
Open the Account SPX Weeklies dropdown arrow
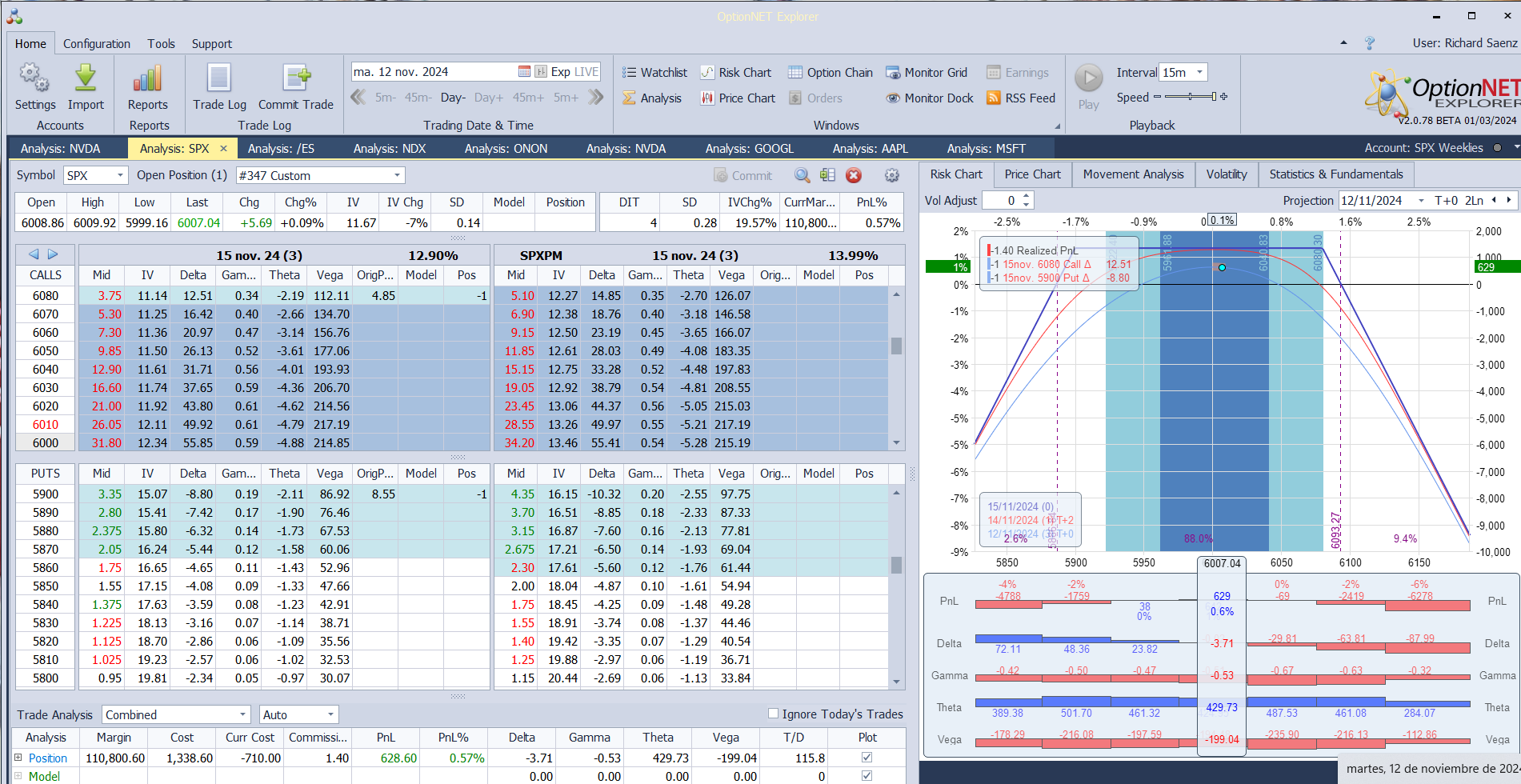1516,148
